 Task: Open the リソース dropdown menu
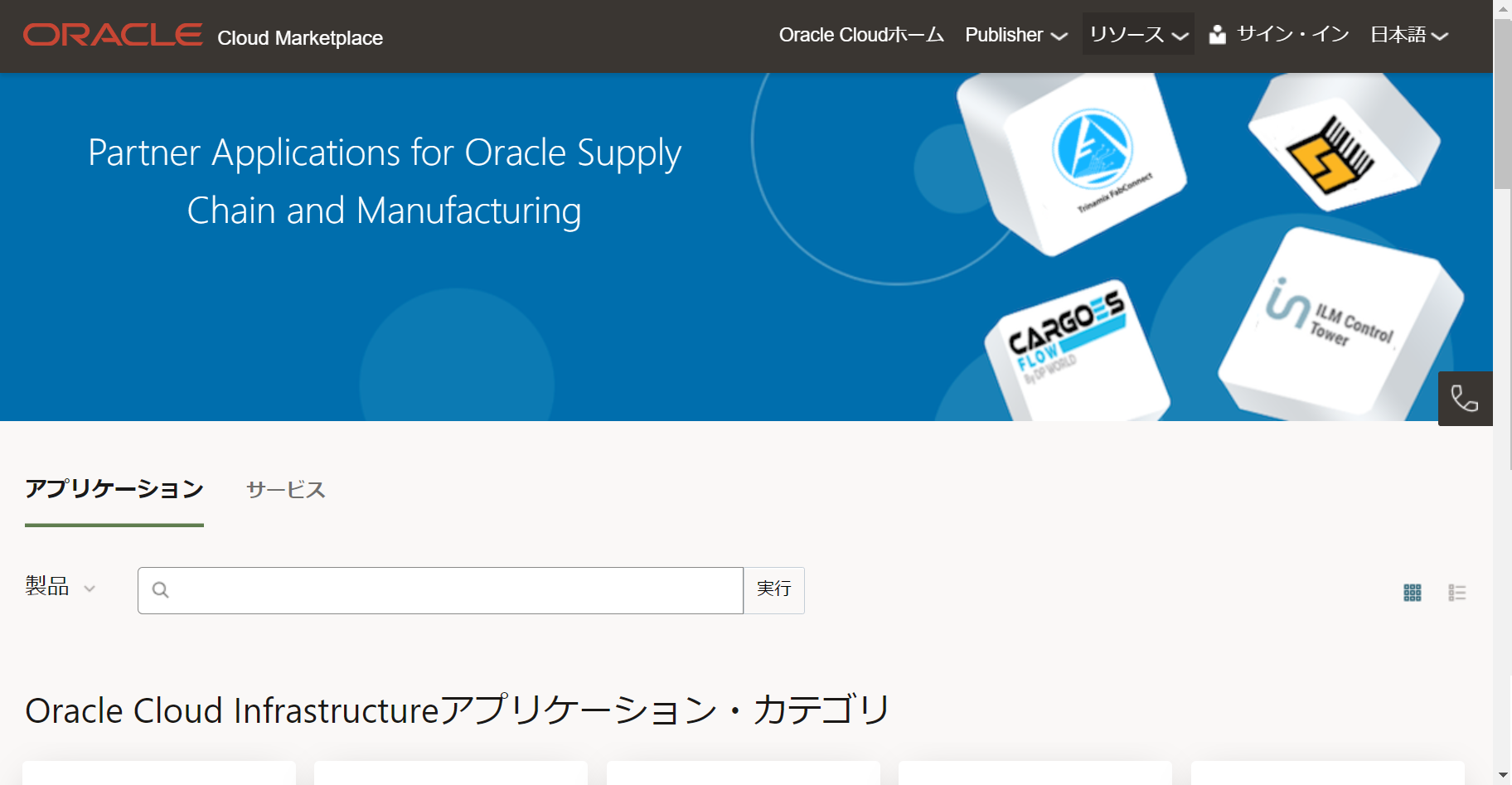[1136, 35]
